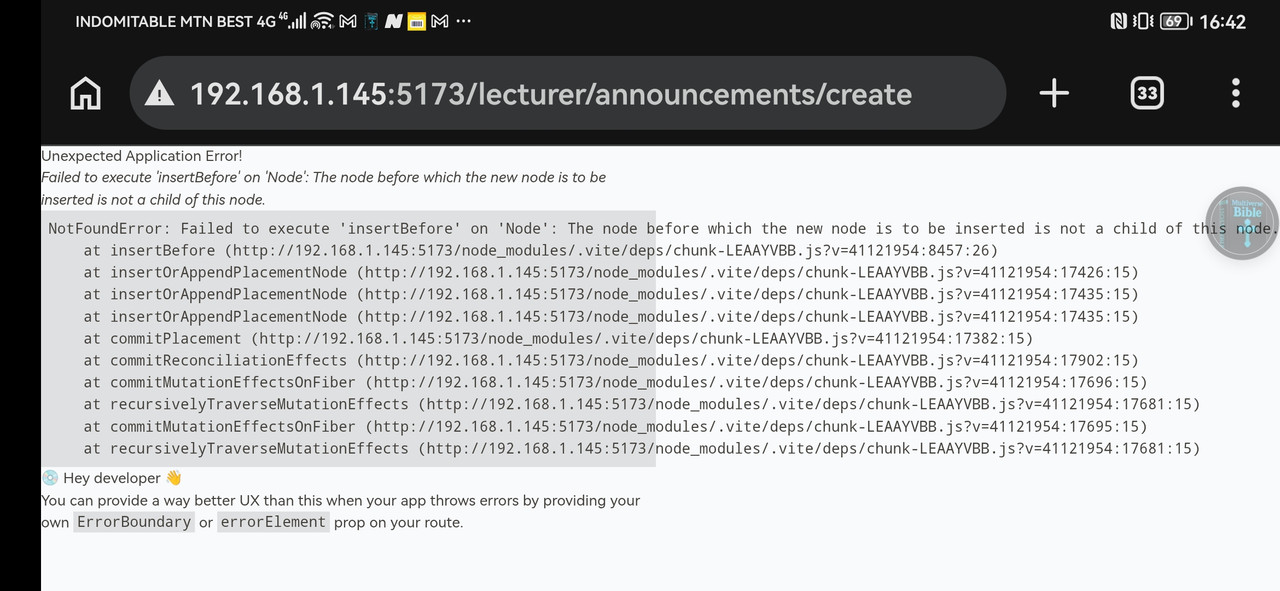Click the 'Hey developer' text
Screen dimensions: 1280x591
(112, 478)
